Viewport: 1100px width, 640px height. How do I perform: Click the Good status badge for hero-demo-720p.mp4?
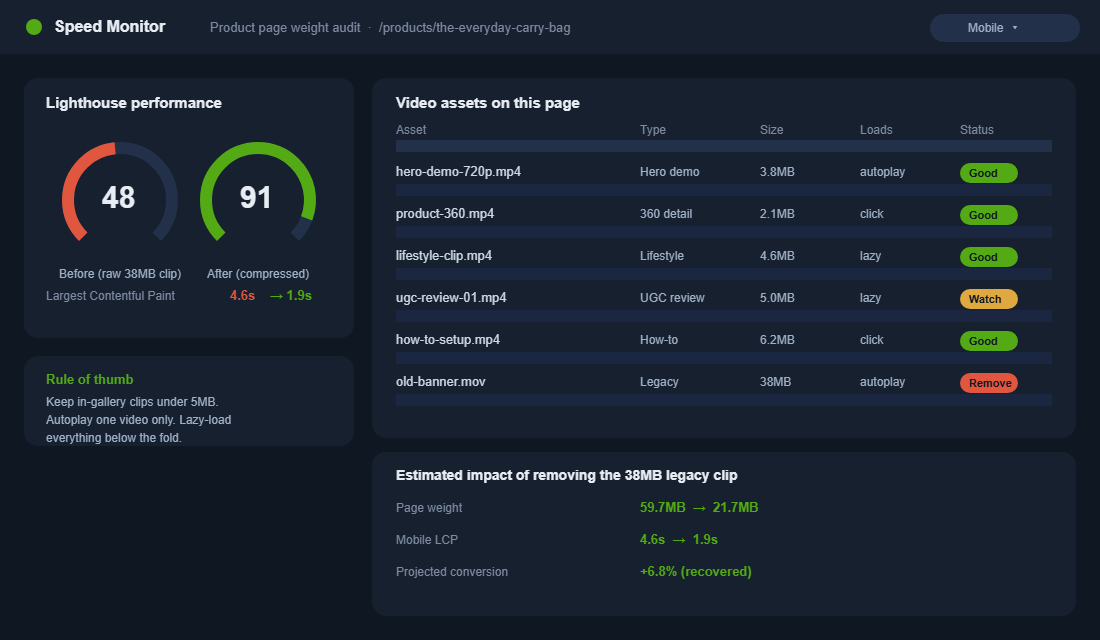988,173
